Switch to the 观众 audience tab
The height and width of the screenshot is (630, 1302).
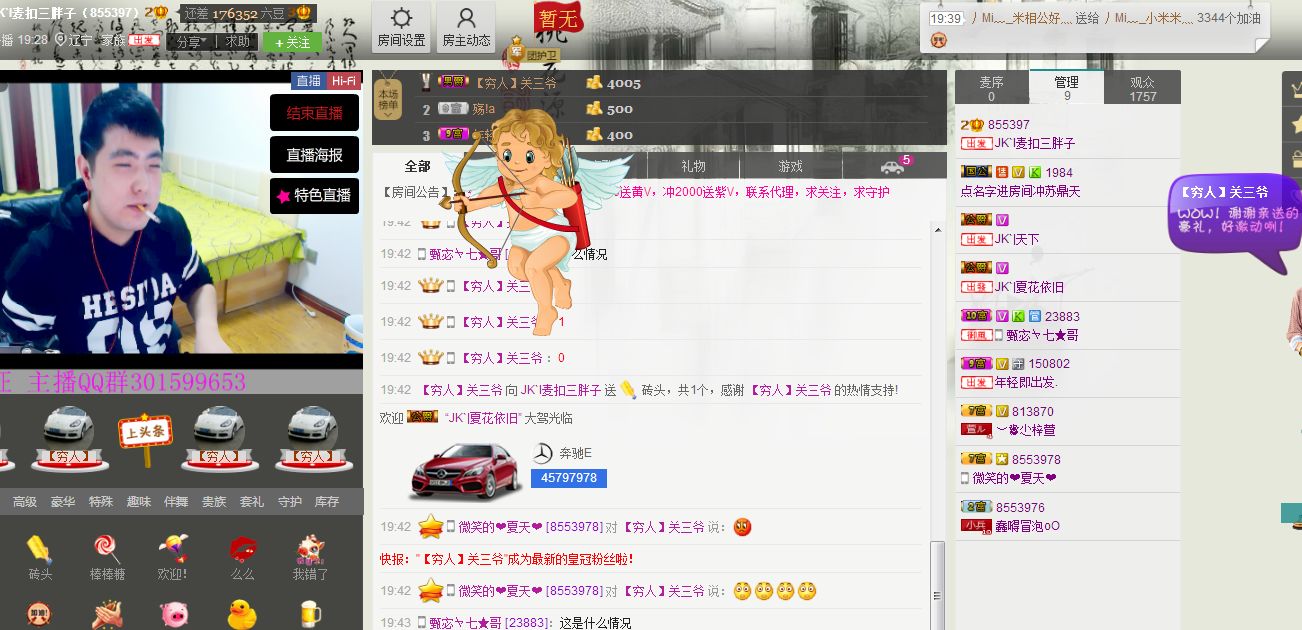coord(1143,88)
